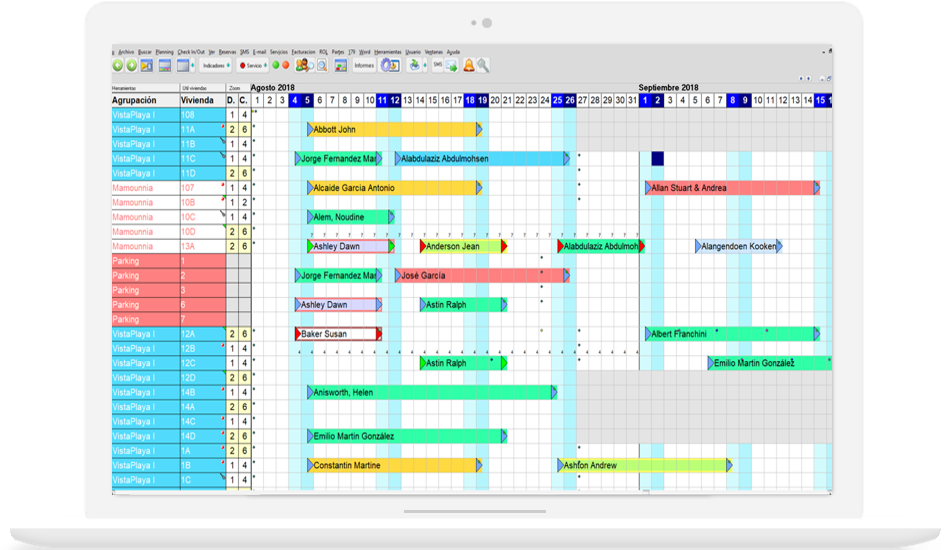The height and width of the screenshot is (550, 950).
Task: Select the Agrupación column header
Action: 145,101
